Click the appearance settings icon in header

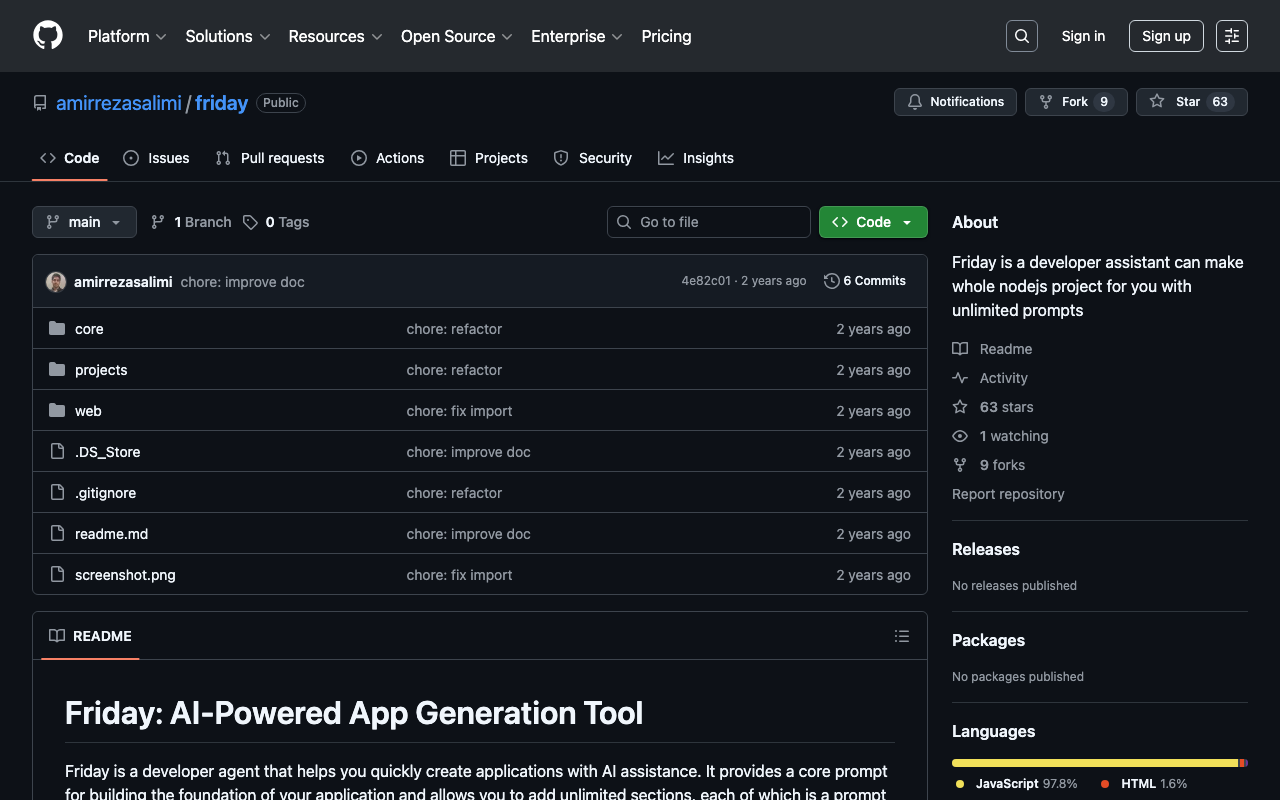pyautogui.click(x=1231, y=36)
